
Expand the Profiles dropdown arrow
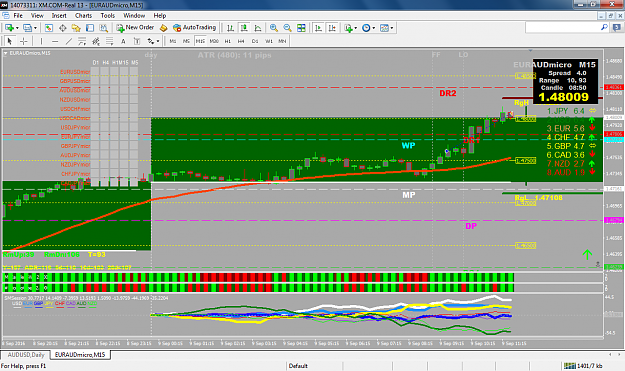point(35,28)
